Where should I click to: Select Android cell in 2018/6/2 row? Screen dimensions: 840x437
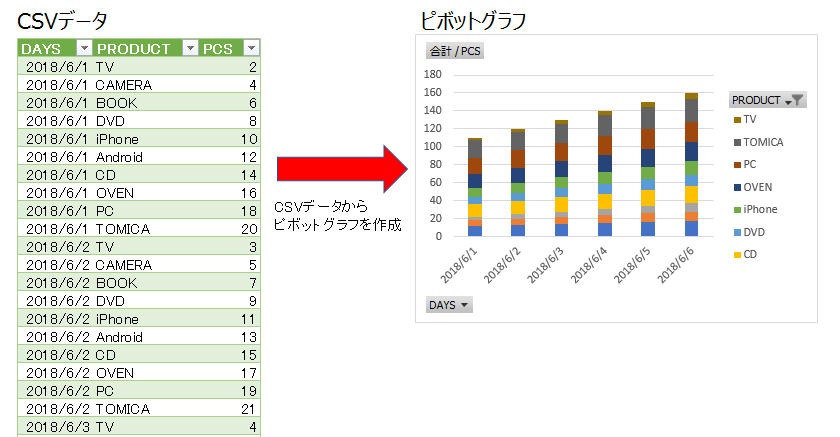[x=146, y=337]
